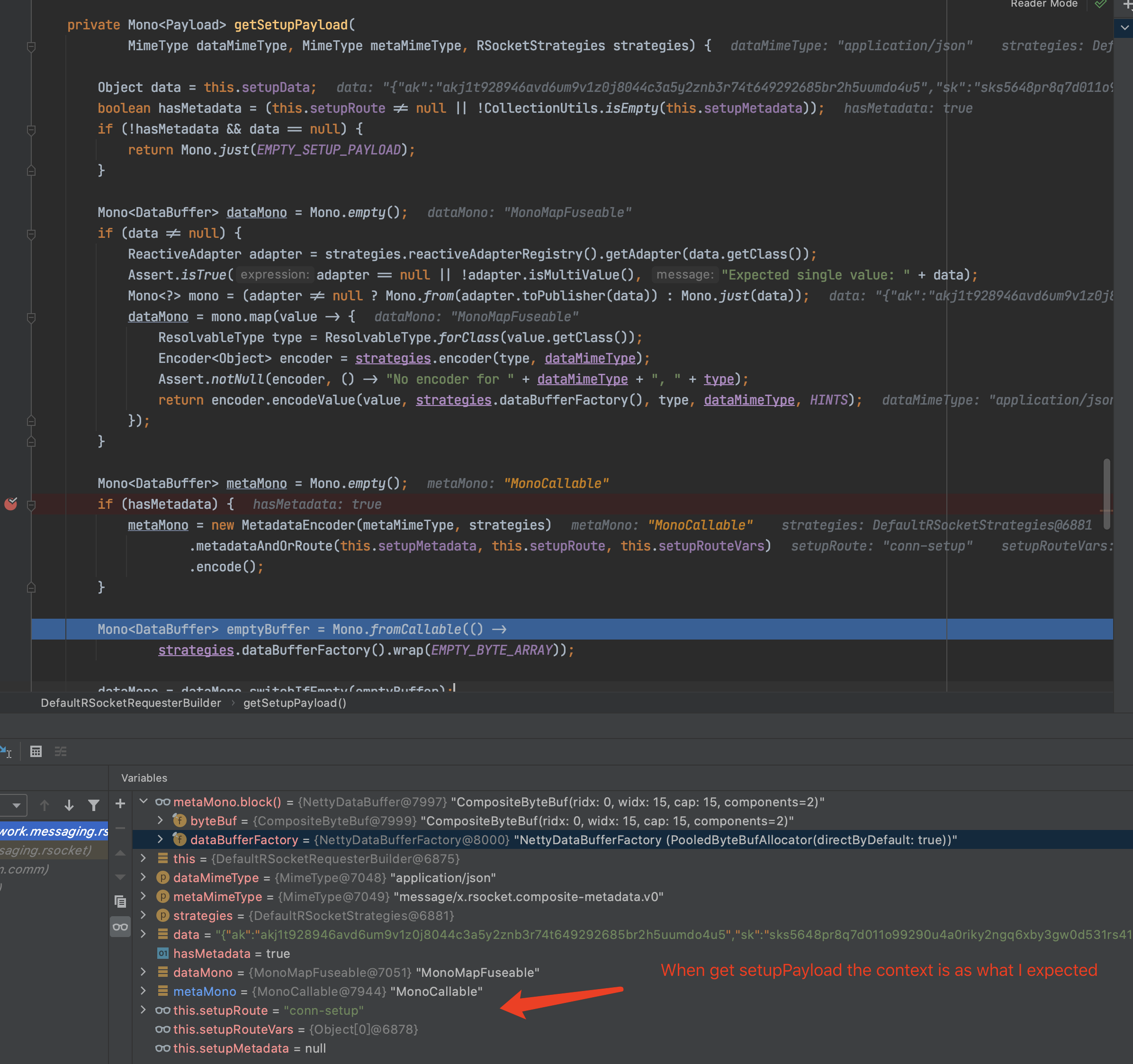The image size is (1133, 1064).
Task: Select the 'saging.rsocket)' stack frame
Action: (54, 850)
